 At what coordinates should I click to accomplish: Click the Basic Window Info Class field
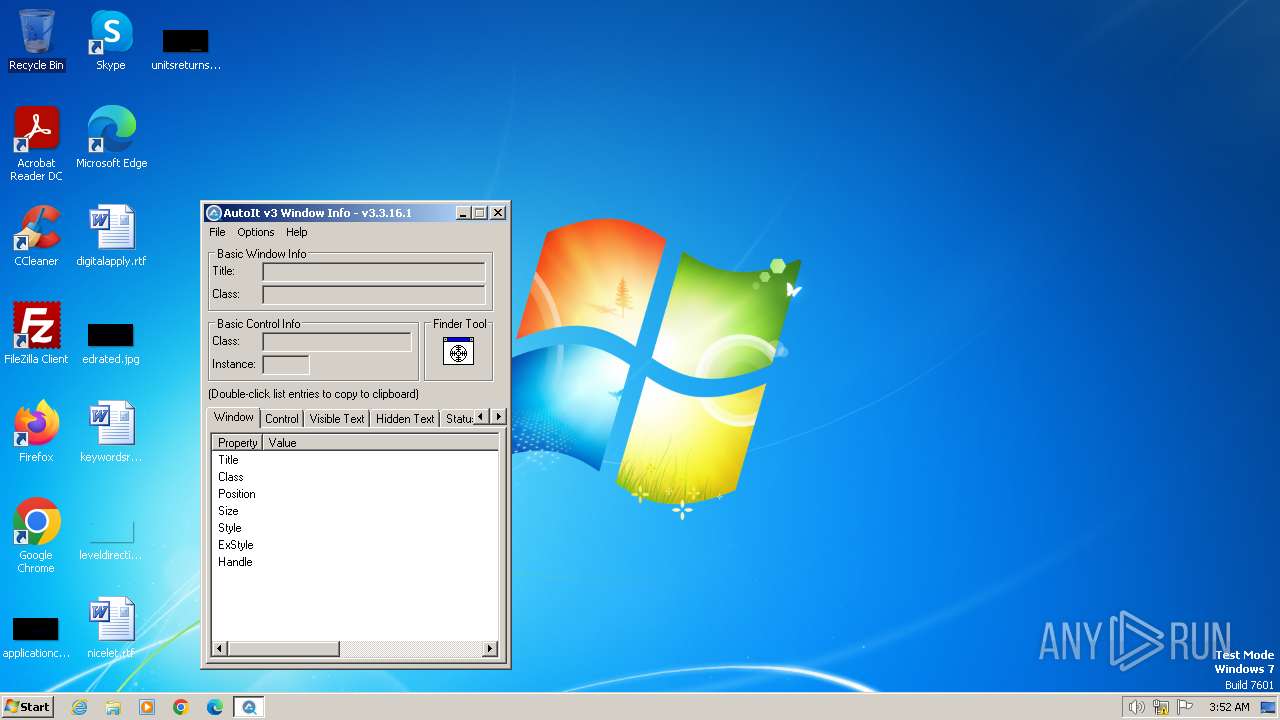(x=374, y=294)
